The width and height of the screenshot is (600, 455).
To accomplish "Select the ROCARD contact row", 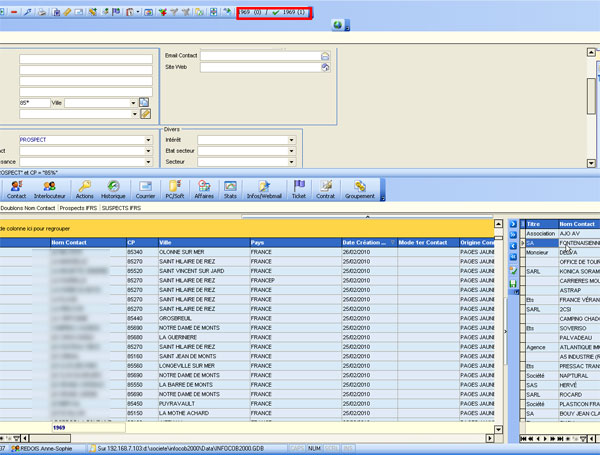I will 562,395.
